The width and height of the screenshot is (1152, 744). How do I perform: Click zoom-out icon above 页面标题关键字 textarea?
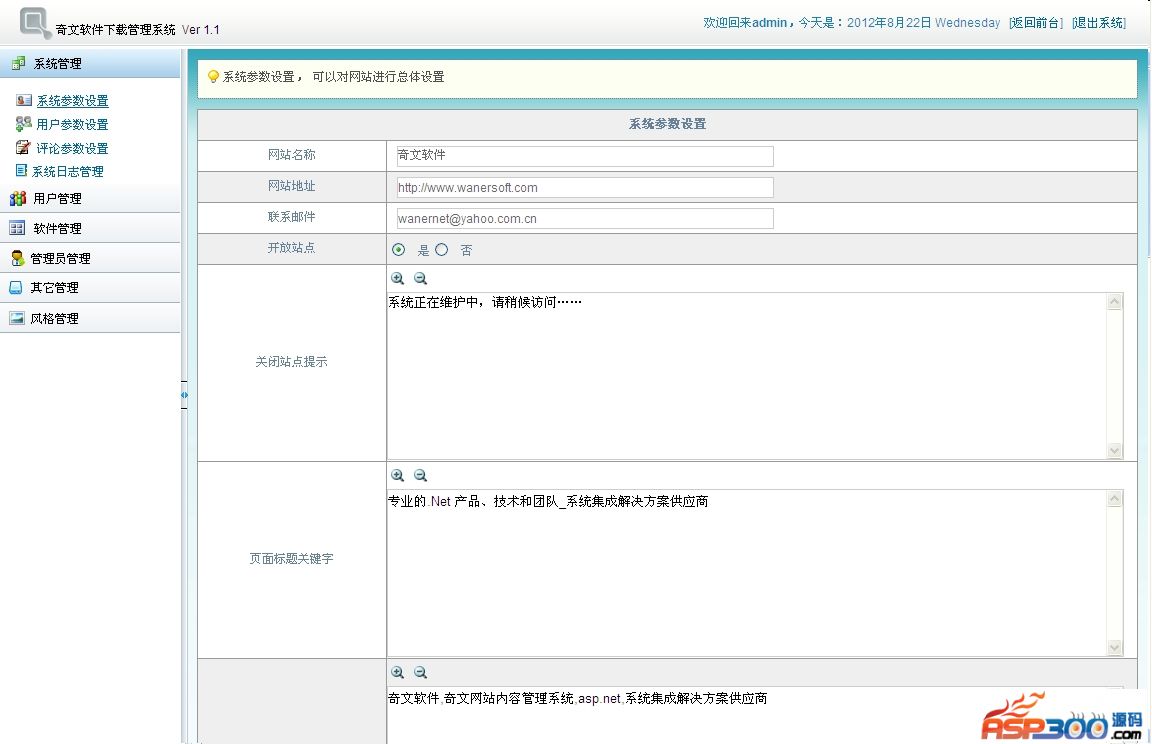pyautogui.click(x=421, y=476)
